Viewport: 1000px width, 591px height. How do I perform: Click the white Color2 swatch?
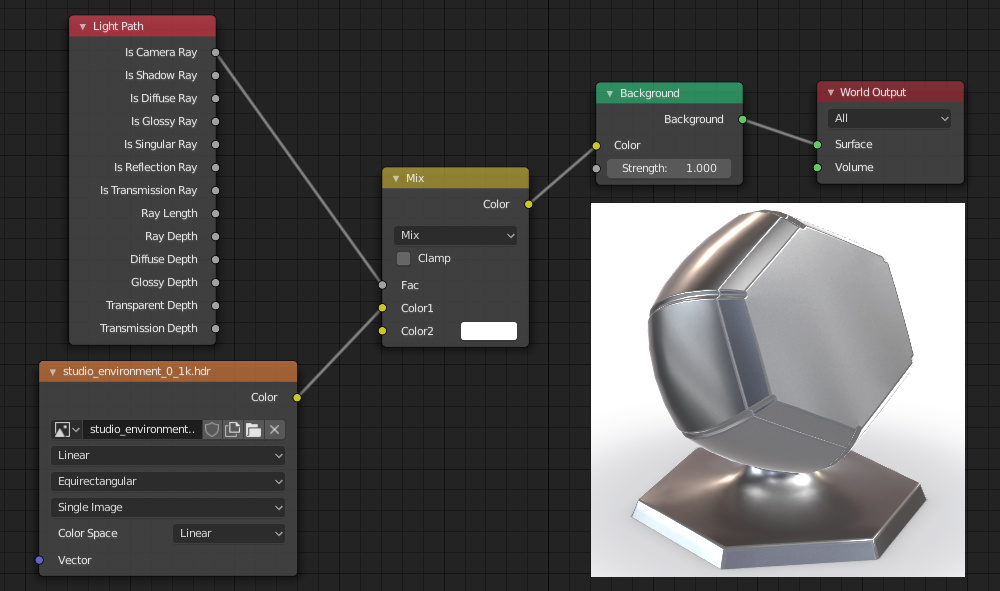489,331
